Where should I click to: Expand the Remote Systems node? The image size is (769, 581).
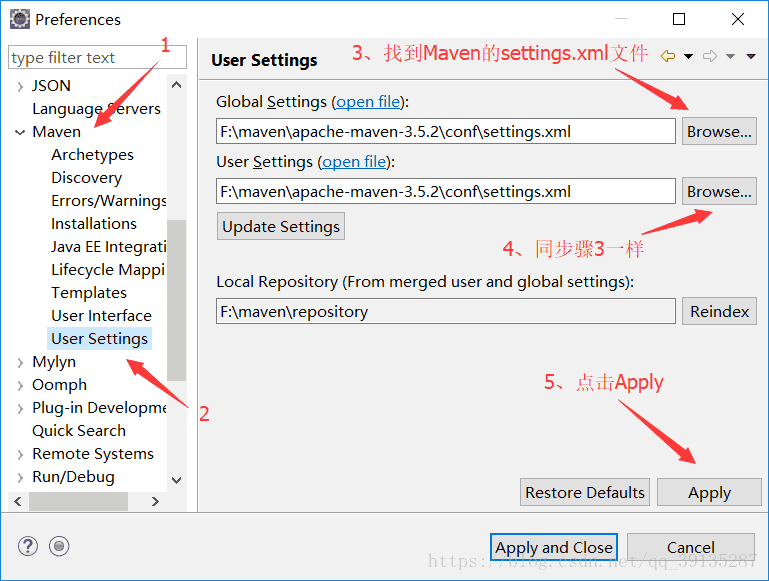click(x=20, y=455)
